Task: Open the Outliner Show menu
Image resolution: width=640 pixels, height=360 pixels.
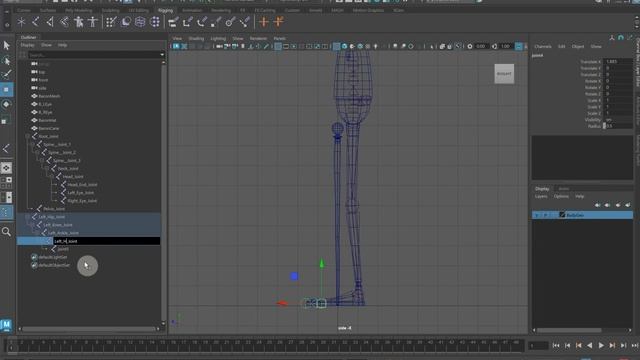Action: tap(46, 45)
